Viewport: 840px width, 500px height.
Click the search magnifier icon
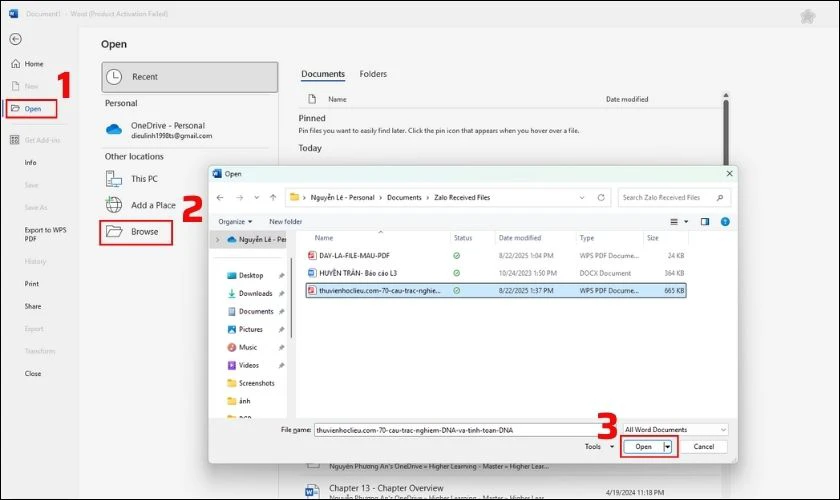(x=720, y=198)
